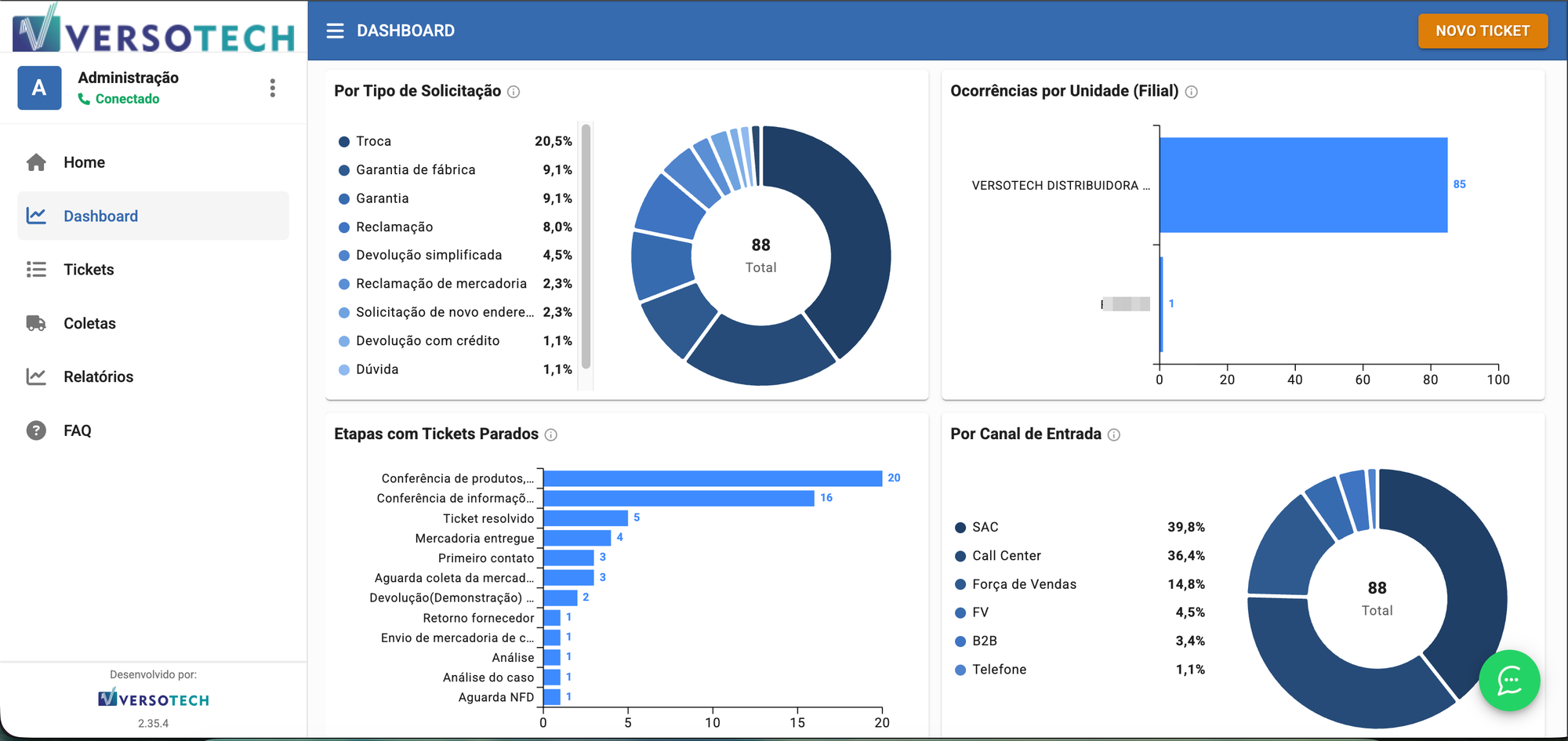This screenshot has width=1568, height=741.
Task: Select the Telefone legend entry
Action: click(1080, 670)
